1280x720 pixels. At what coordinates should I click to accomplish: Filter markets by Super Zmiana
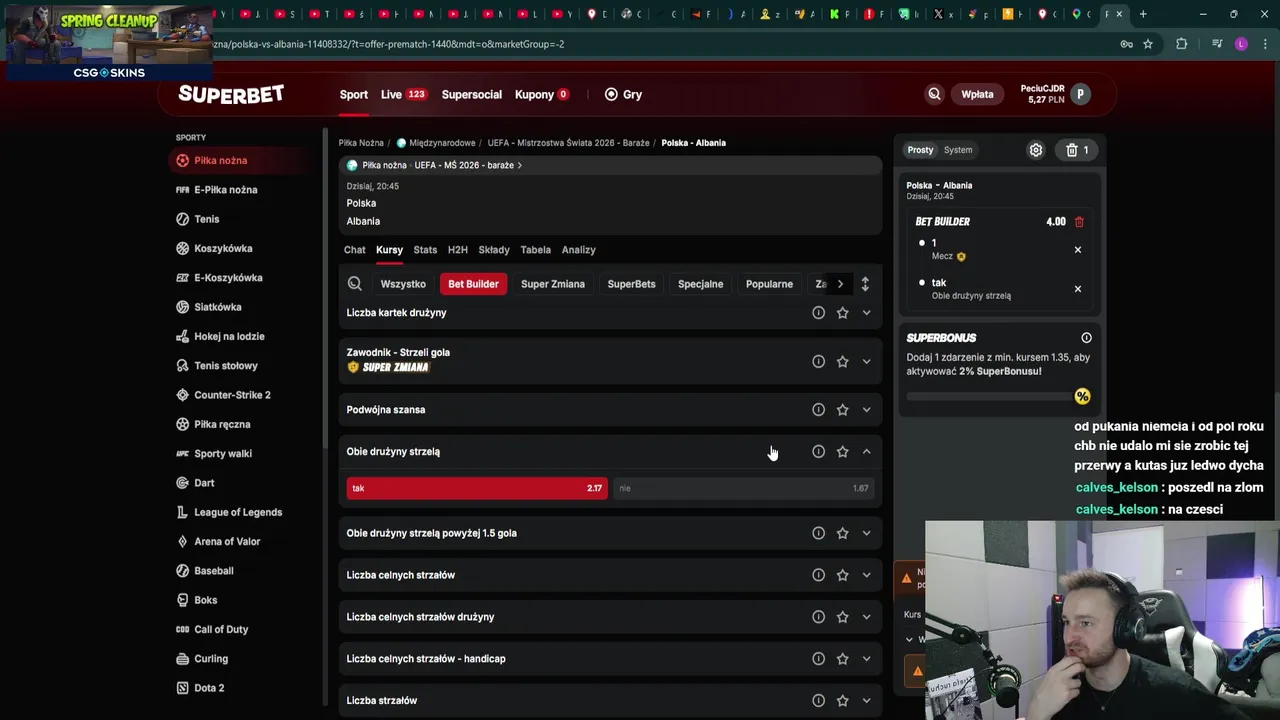[553, 284]
